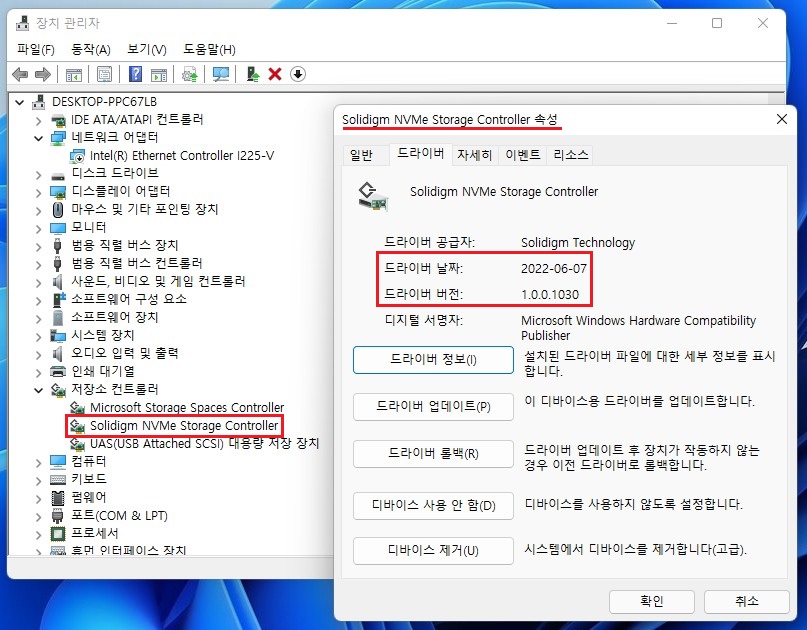Image resolution: width=807 pixels, height=630 pixels.
Task: Click the 디스플레이 어댑터 category icon
Action: tap(58, 191)
